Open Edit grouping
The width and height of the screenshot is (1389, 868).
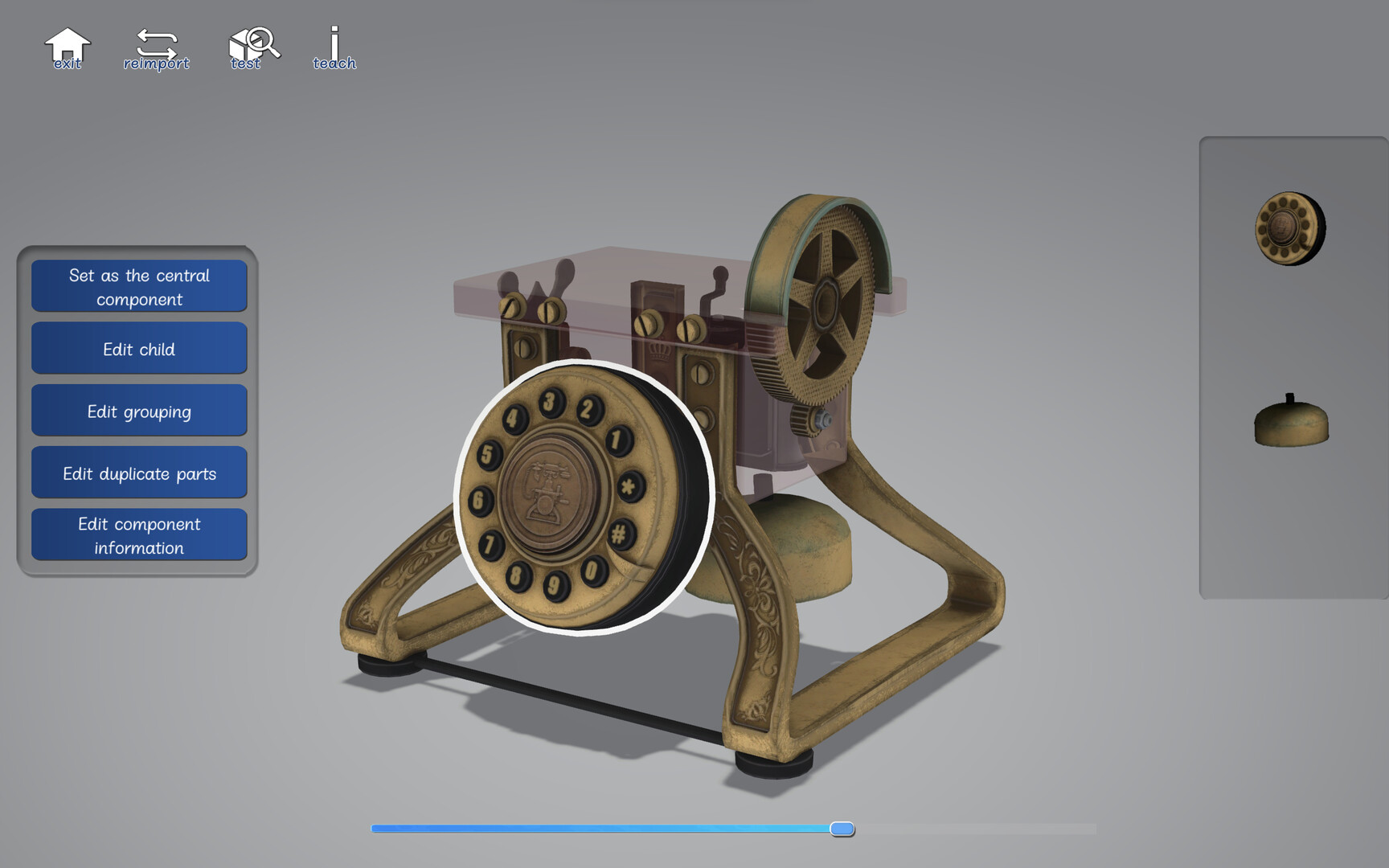click(x=138, y=411)
